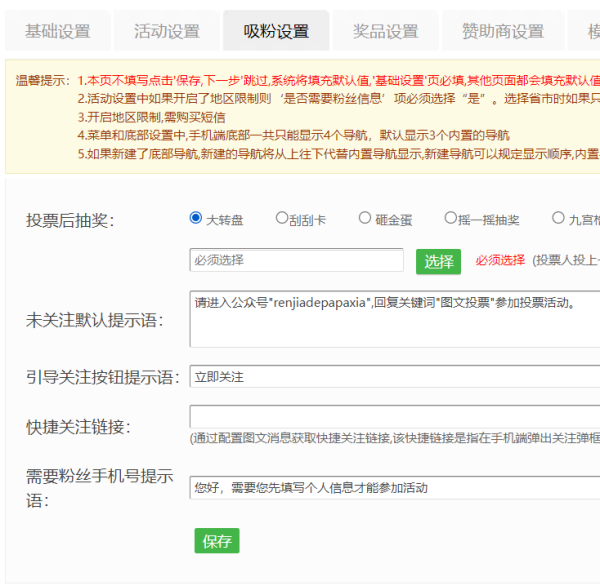Select the 大转盘 radio button
The height and width of the screenshot is (586, 600).
tap(196, 218)
